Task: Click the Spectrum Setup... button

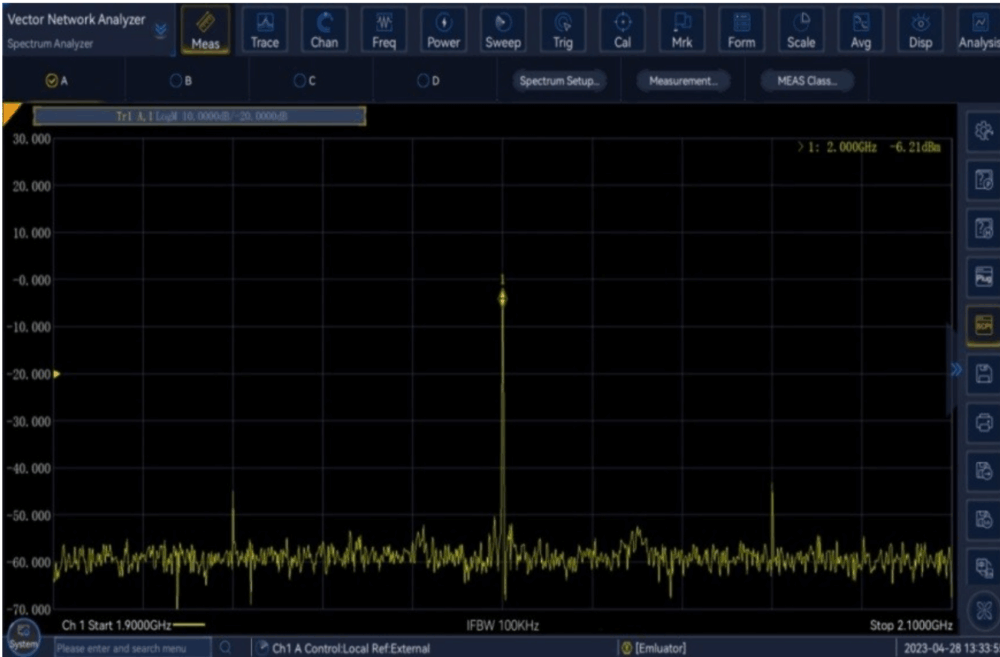Action: point(560,82)
